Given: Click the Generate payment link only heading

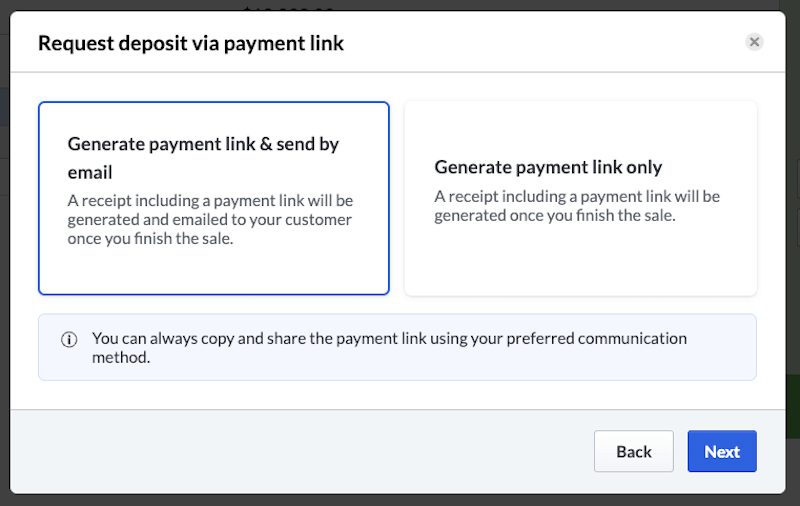Looking at the screenshot, I should (548, 167).
